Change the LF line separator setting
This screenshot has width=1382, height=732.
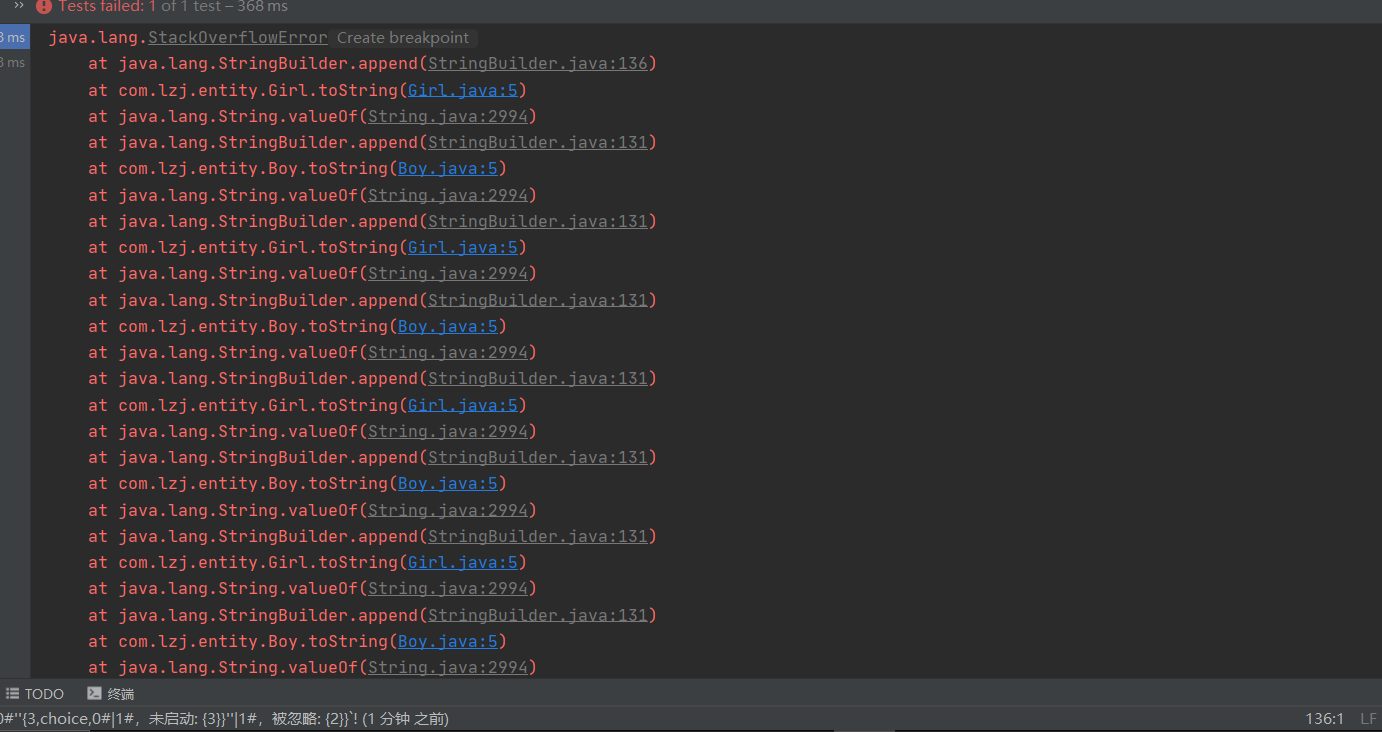1368,719
